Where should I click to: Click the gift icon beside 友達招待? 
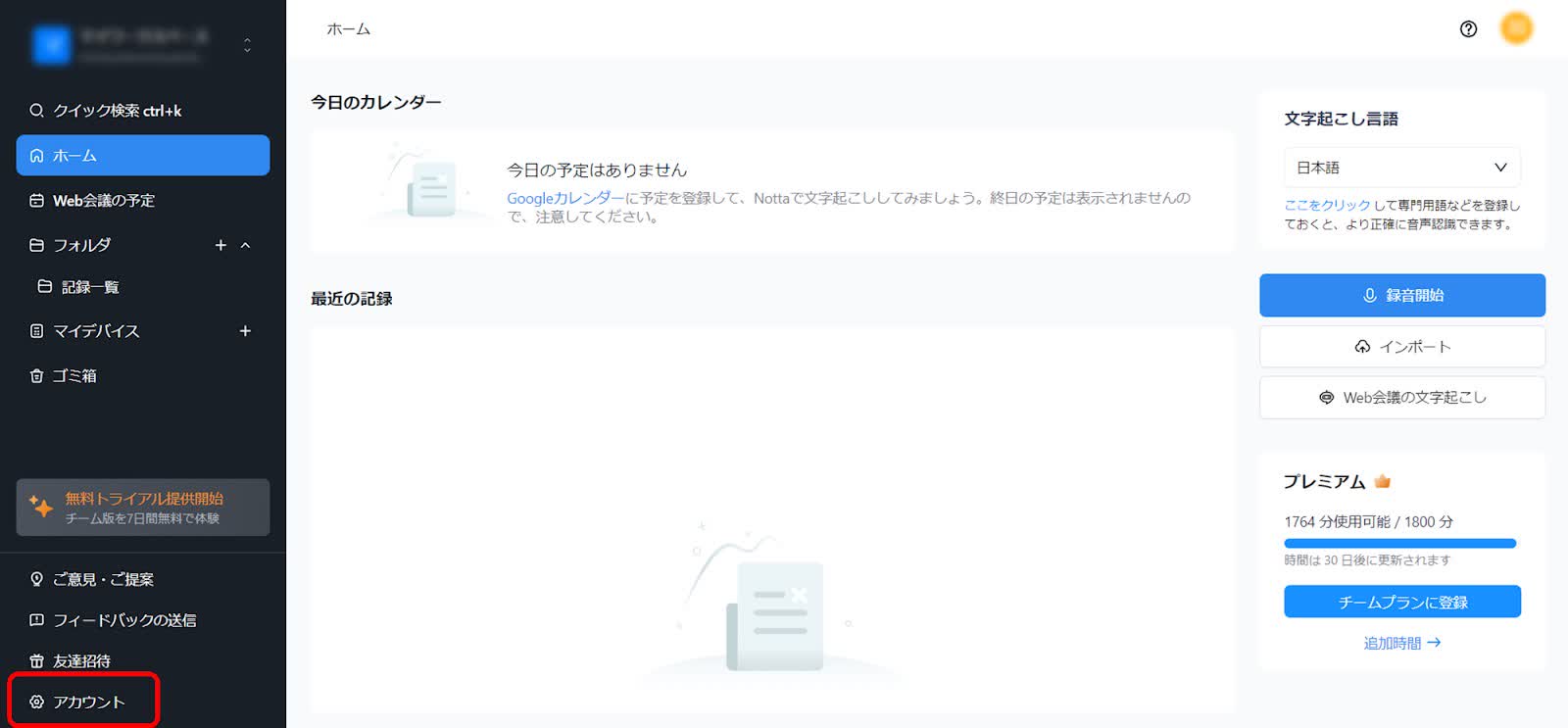[x=36, y=661]
